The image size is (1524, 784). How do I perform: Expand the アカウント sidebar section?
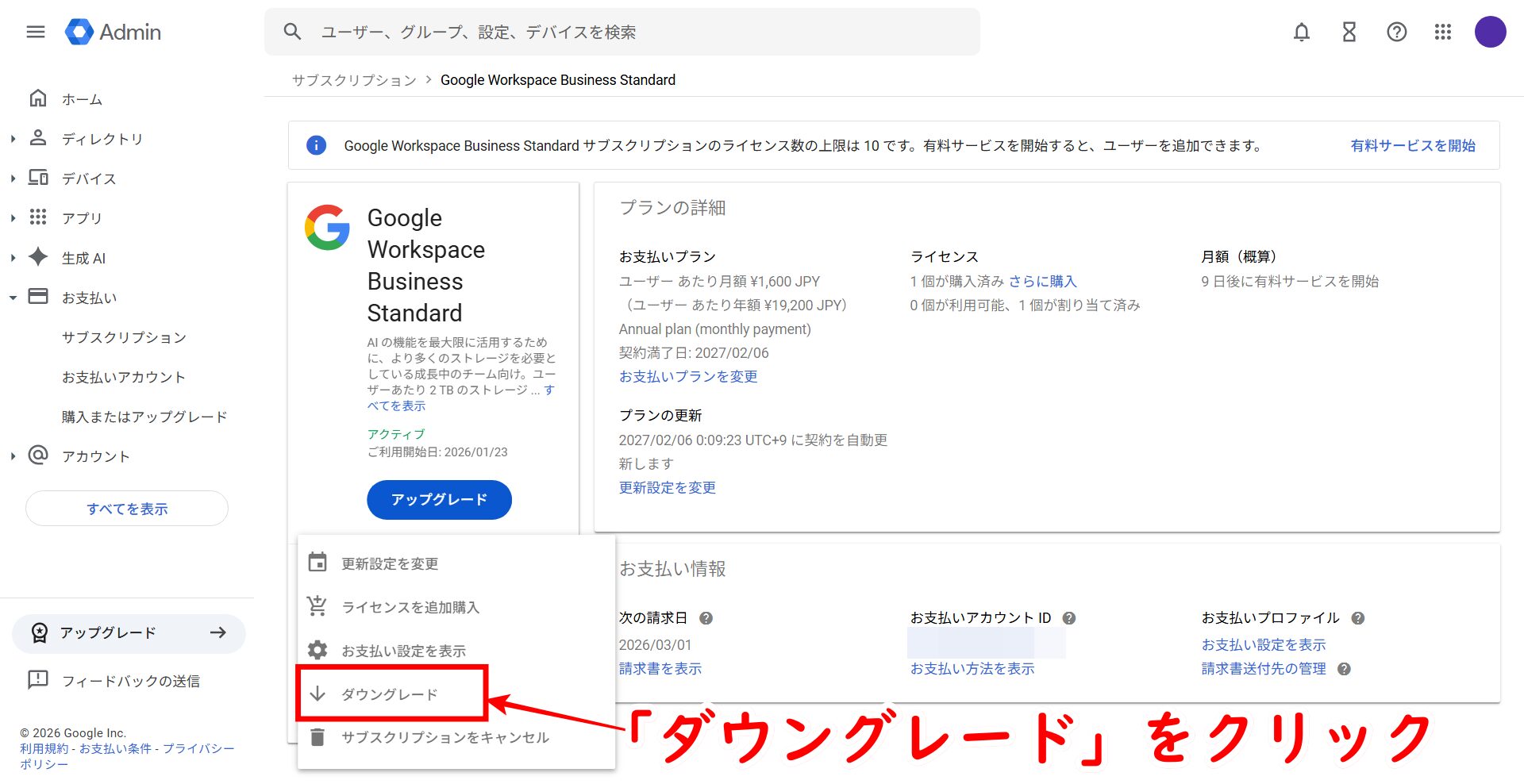point(13,456)
